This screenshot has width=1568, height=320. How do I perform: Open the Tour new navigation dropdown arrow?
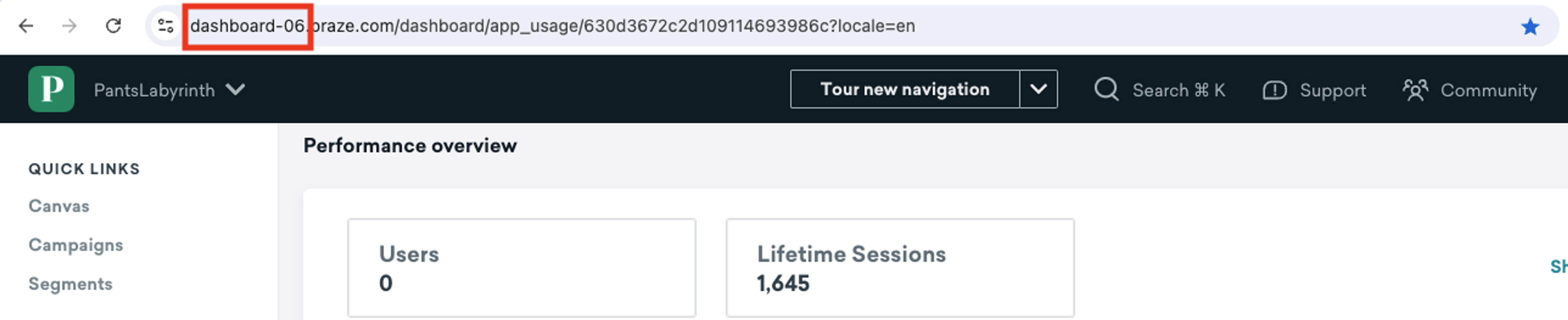(x=1038, y=89)
